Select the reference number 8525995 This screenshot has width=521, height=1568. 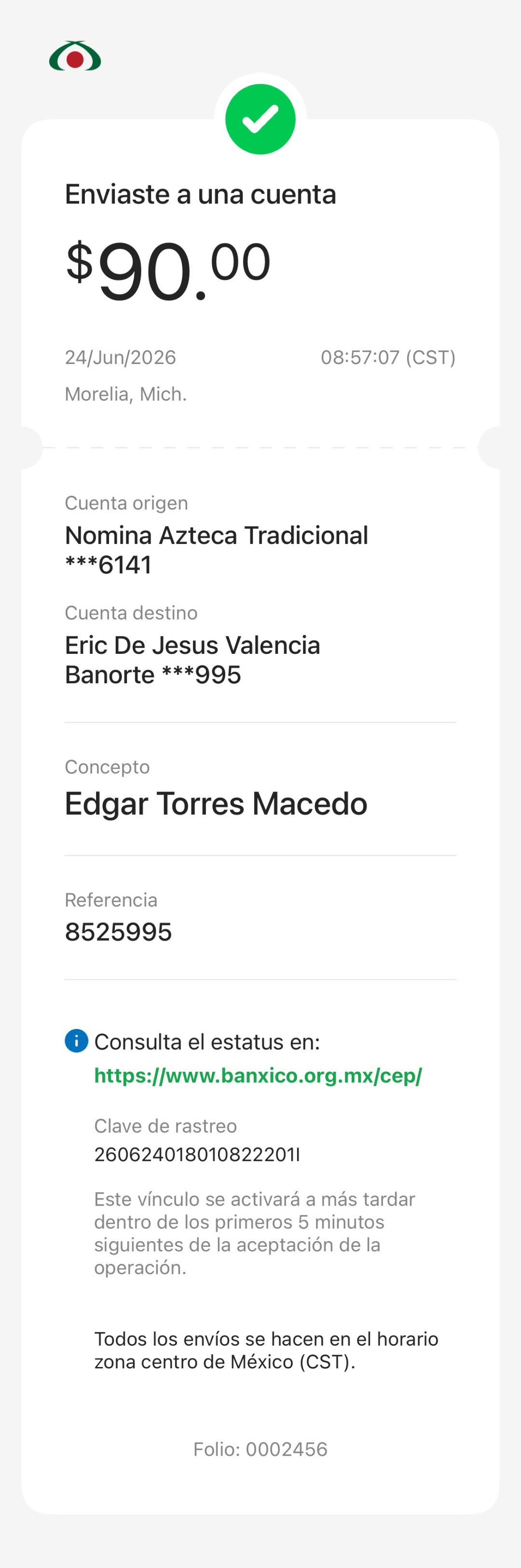118,932
